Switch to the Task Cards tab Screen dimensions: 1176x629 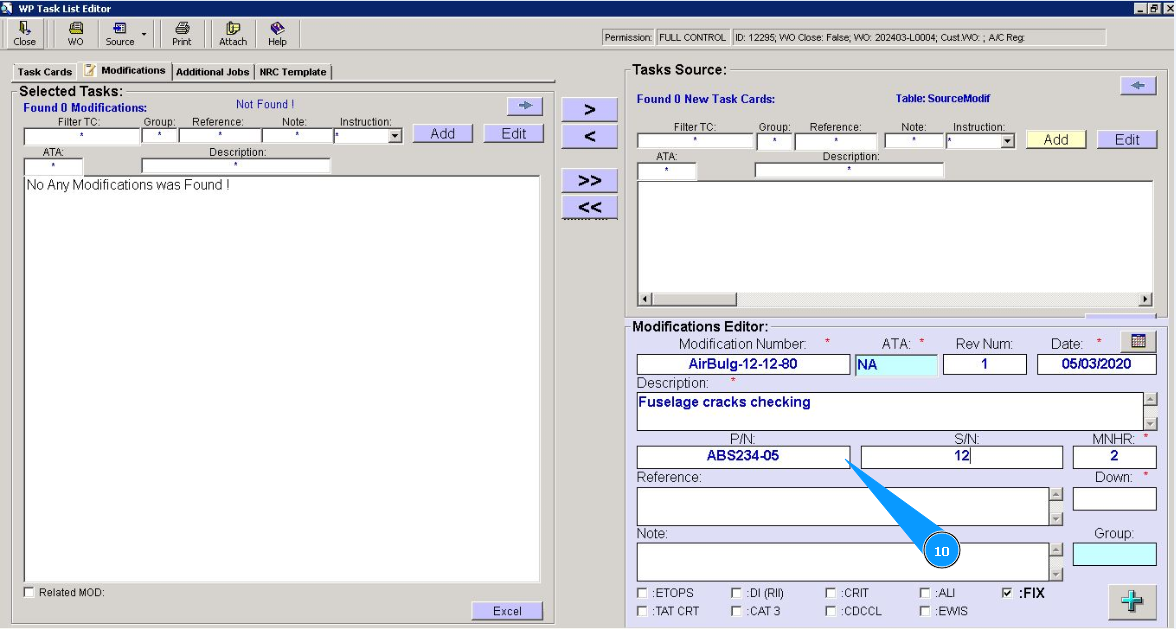point(45,72)
